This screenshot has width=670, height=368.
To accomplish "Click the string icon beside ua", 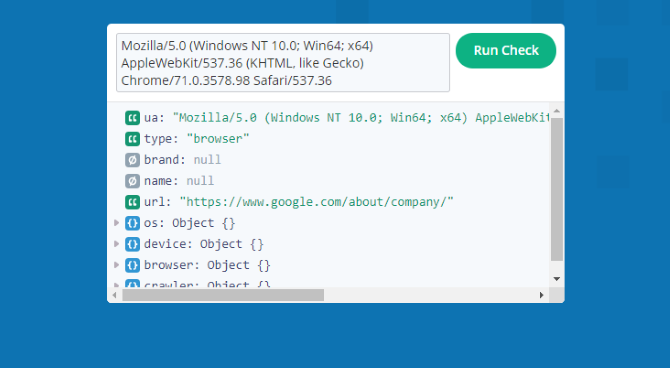I will 132,118.
